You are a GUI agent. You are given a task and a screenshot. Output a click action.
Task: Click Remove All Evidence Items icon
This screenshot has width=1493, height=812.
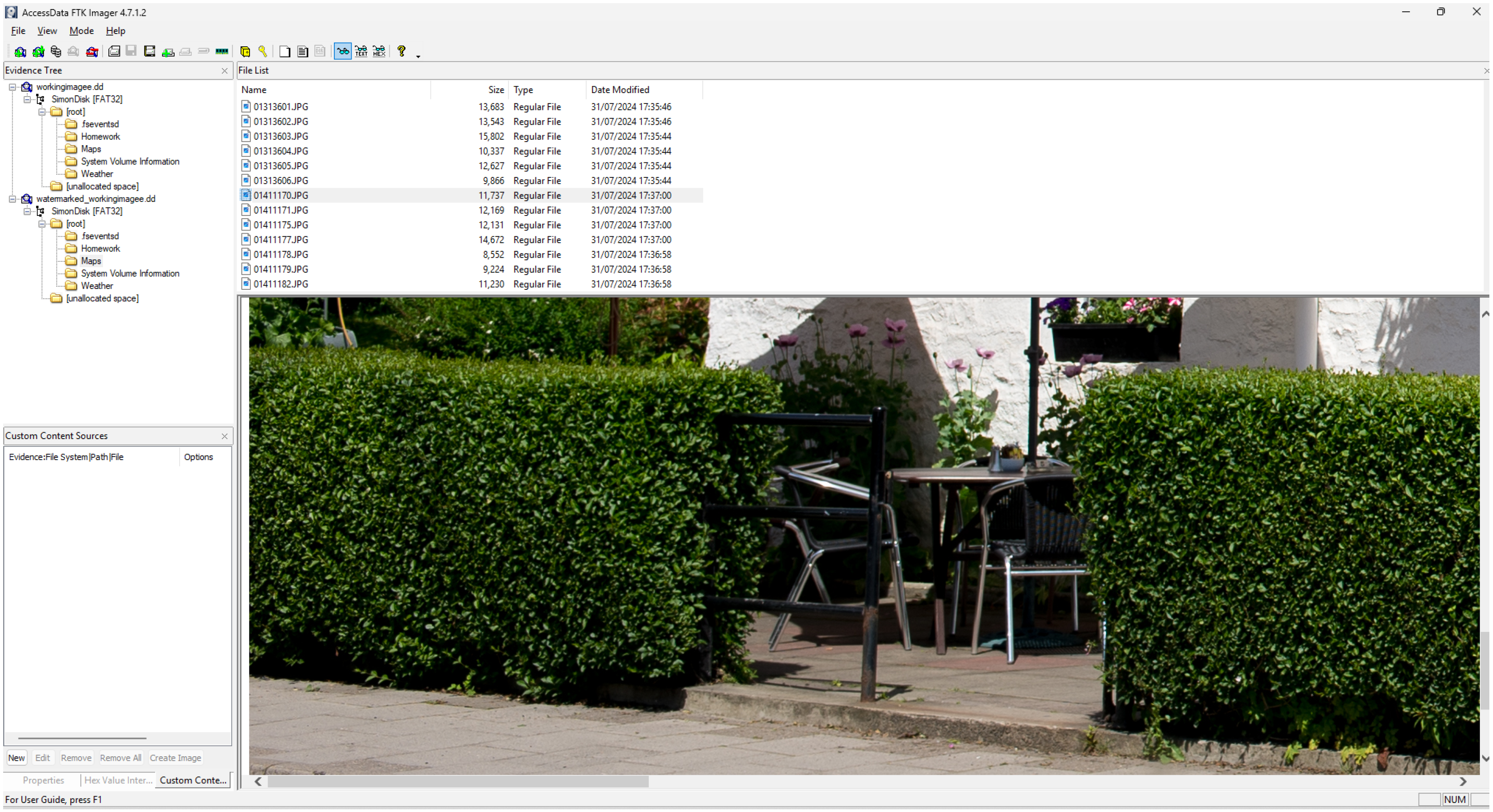[92, 52]
